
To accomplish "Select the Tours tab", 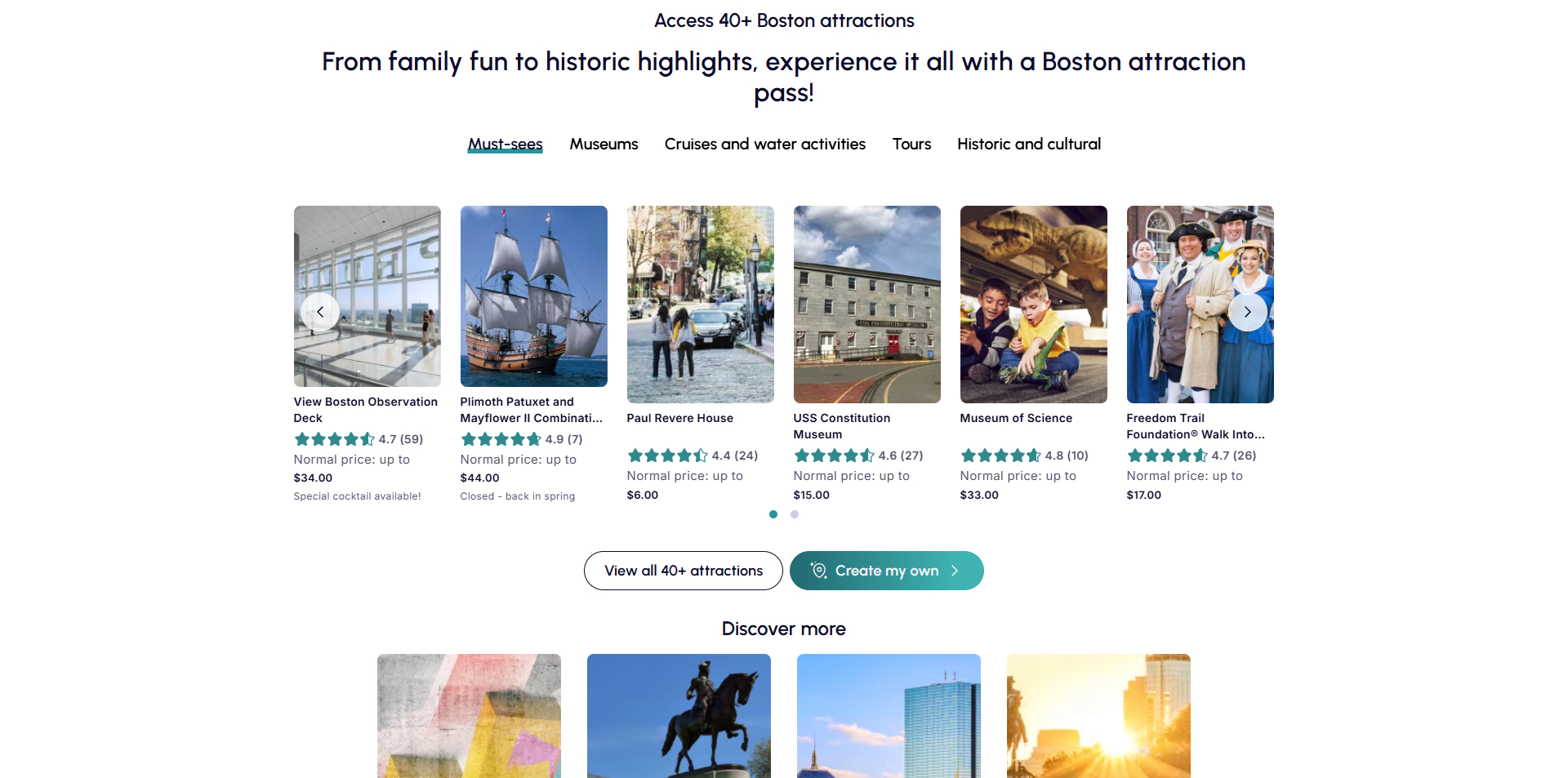I will point(911,144).
